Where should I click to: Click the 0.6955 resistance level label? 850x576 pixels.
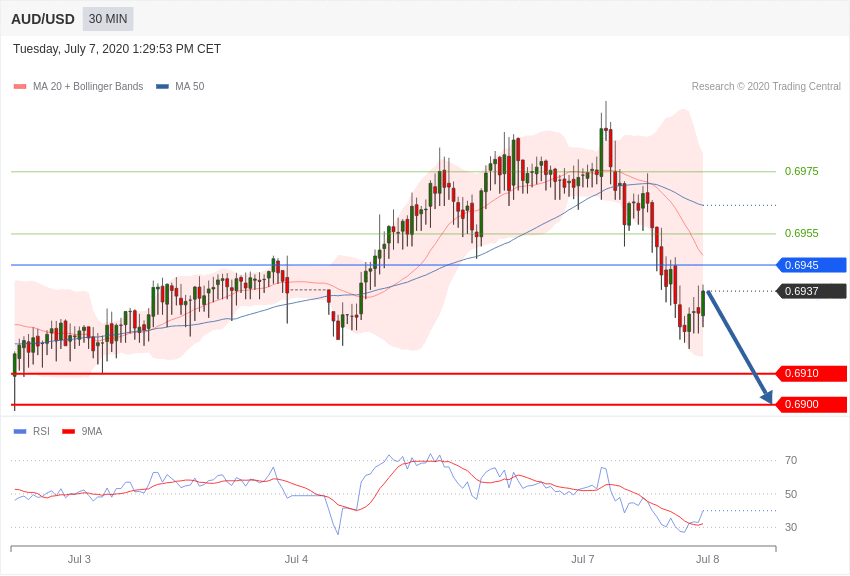pyautogui.click(x=801, y=233)
